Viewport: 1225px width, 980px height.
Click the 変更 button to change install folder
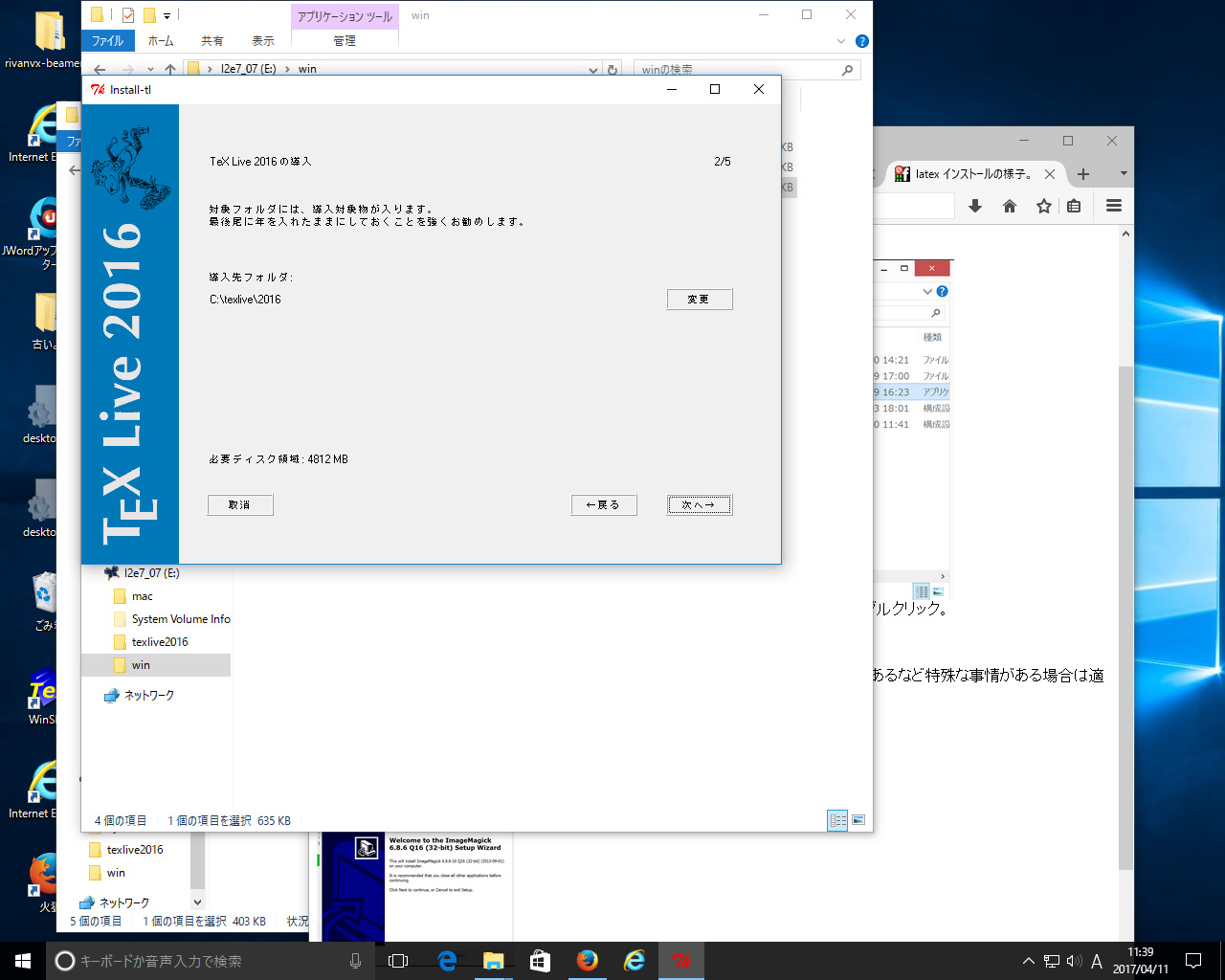pyautogui.click(x=700, y=300)
